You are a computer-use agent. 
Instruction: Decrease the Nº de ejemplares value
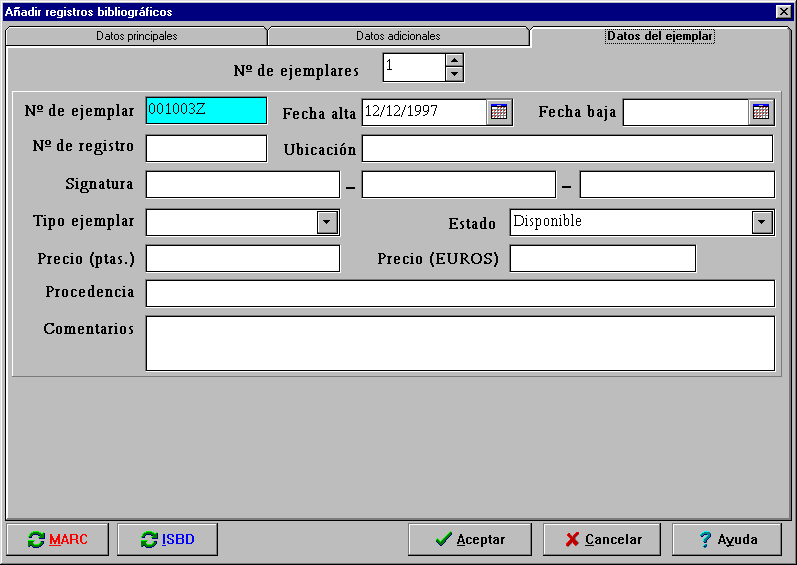pyautogui.click(x=454, y=74)
